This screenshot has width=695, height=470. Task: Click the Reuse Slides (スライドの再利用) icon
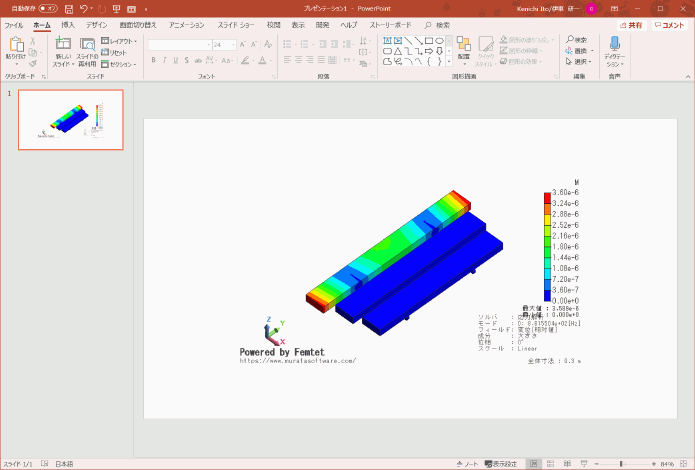tap(87, 48)
